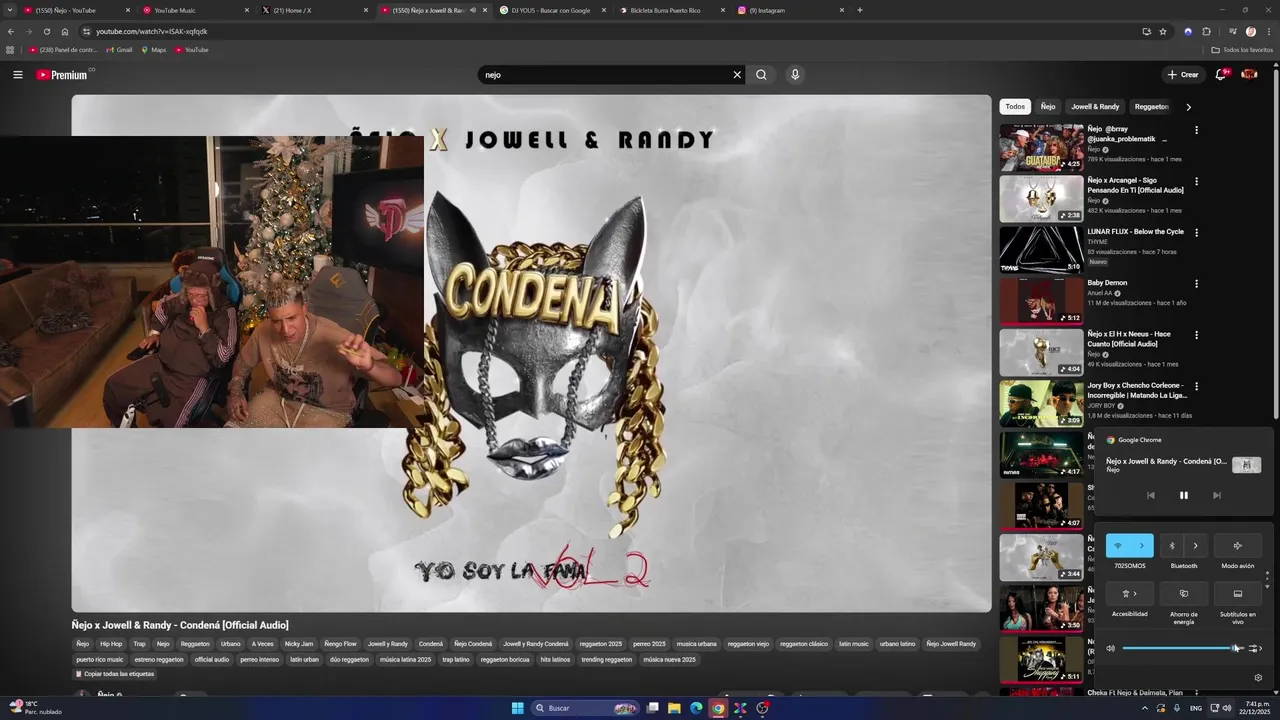Screen dimensions: 1280x720
Task: Select the Todos filter chip
Action: (x=1015, y=107)
